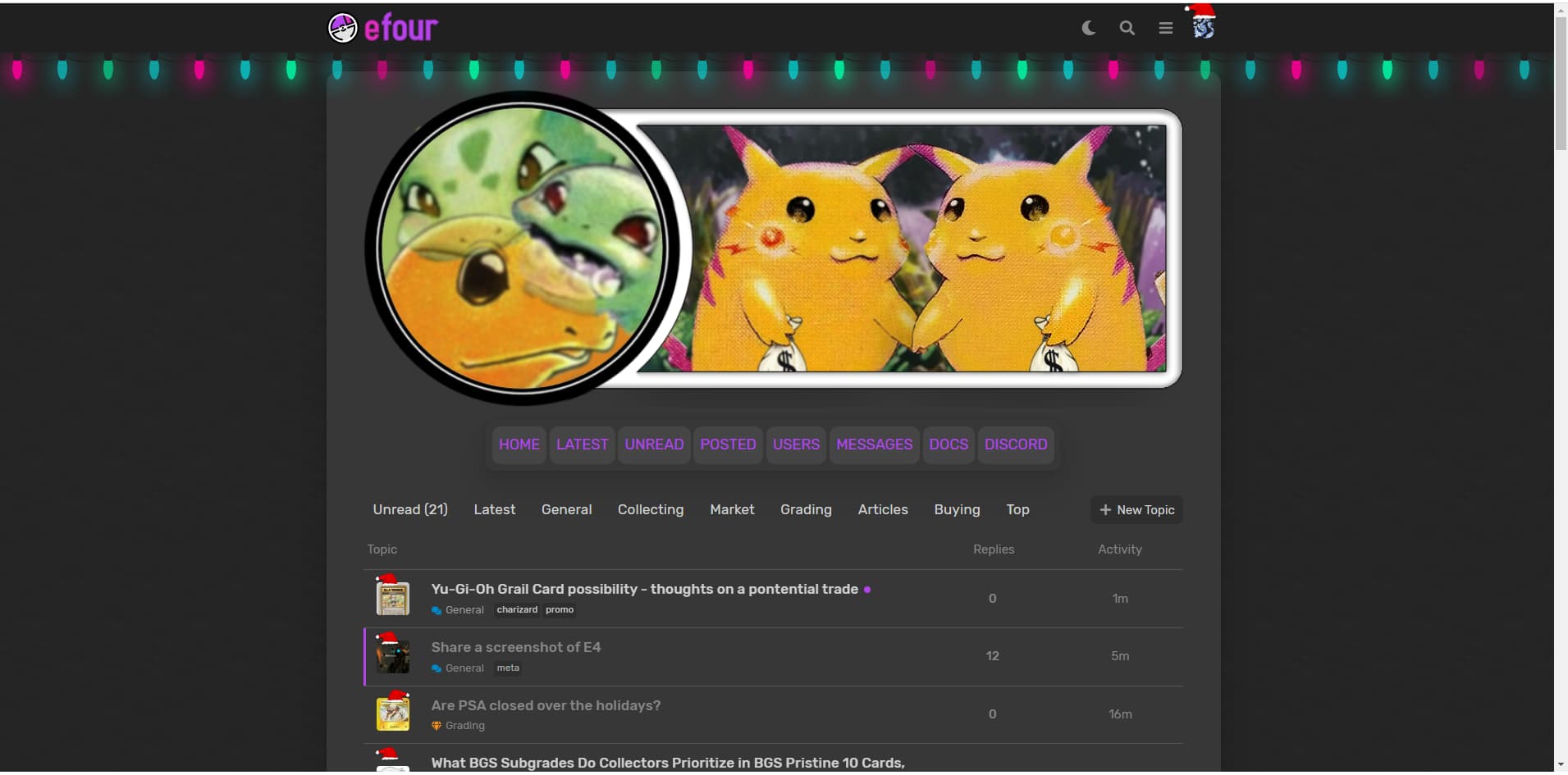The height and width of the screenshot is (775, 1568).
Task: Open the MESSAGES navigation button
Action: point(874,444)
